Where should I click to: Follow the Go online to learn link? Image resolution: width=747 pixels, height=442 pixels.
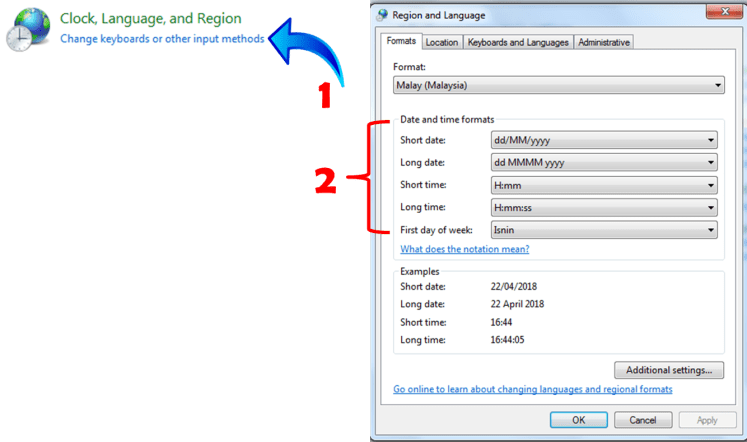pyautogui.click(x=532, y=389)
